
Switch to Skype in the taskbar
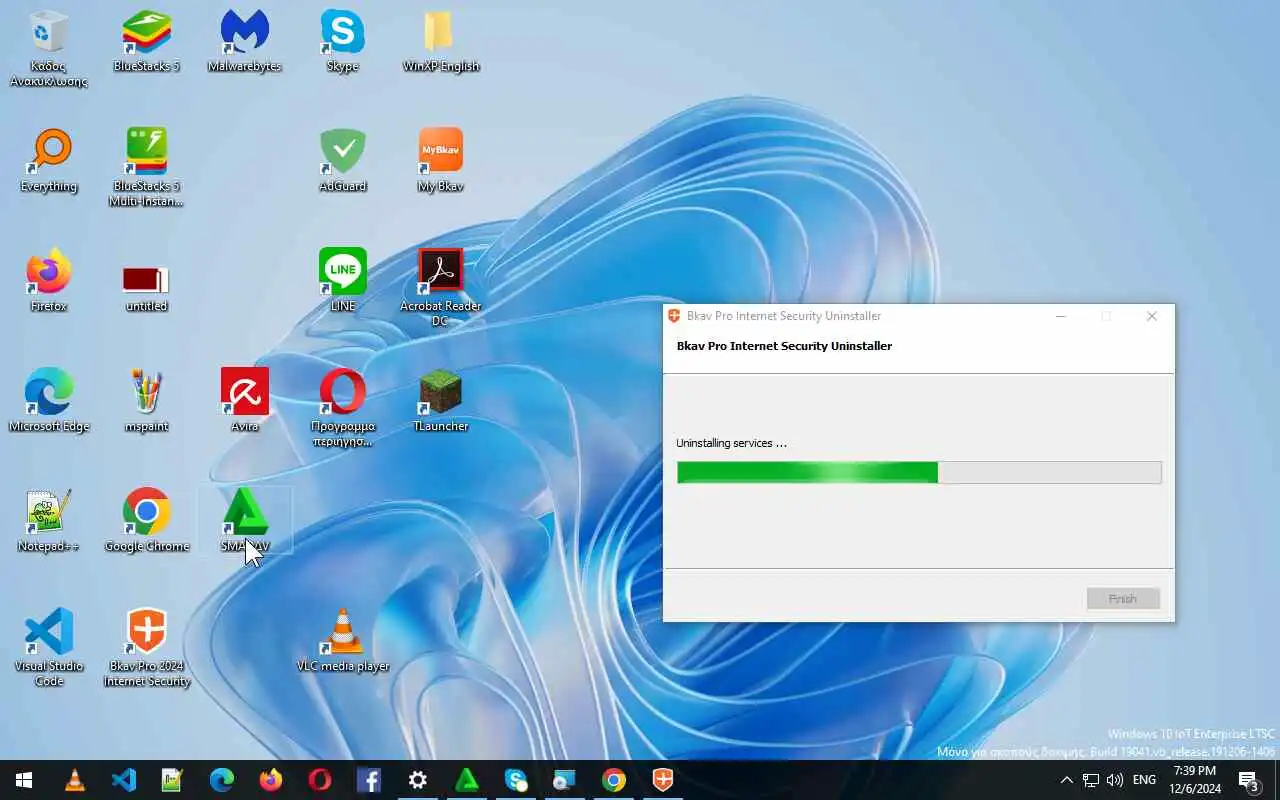pos(516,780)
